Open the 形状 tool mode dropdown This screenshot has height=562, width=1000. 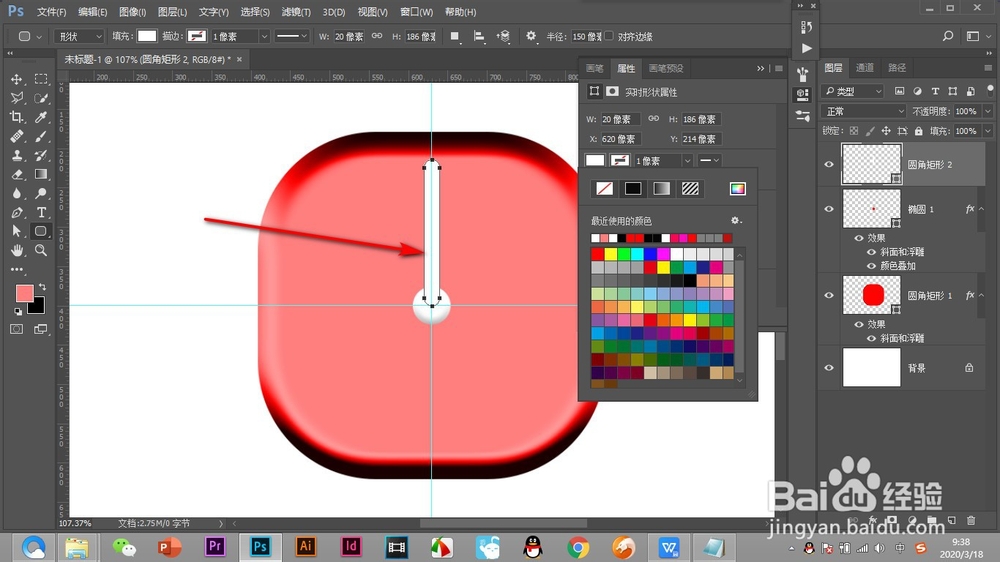(x=78, y=36)
